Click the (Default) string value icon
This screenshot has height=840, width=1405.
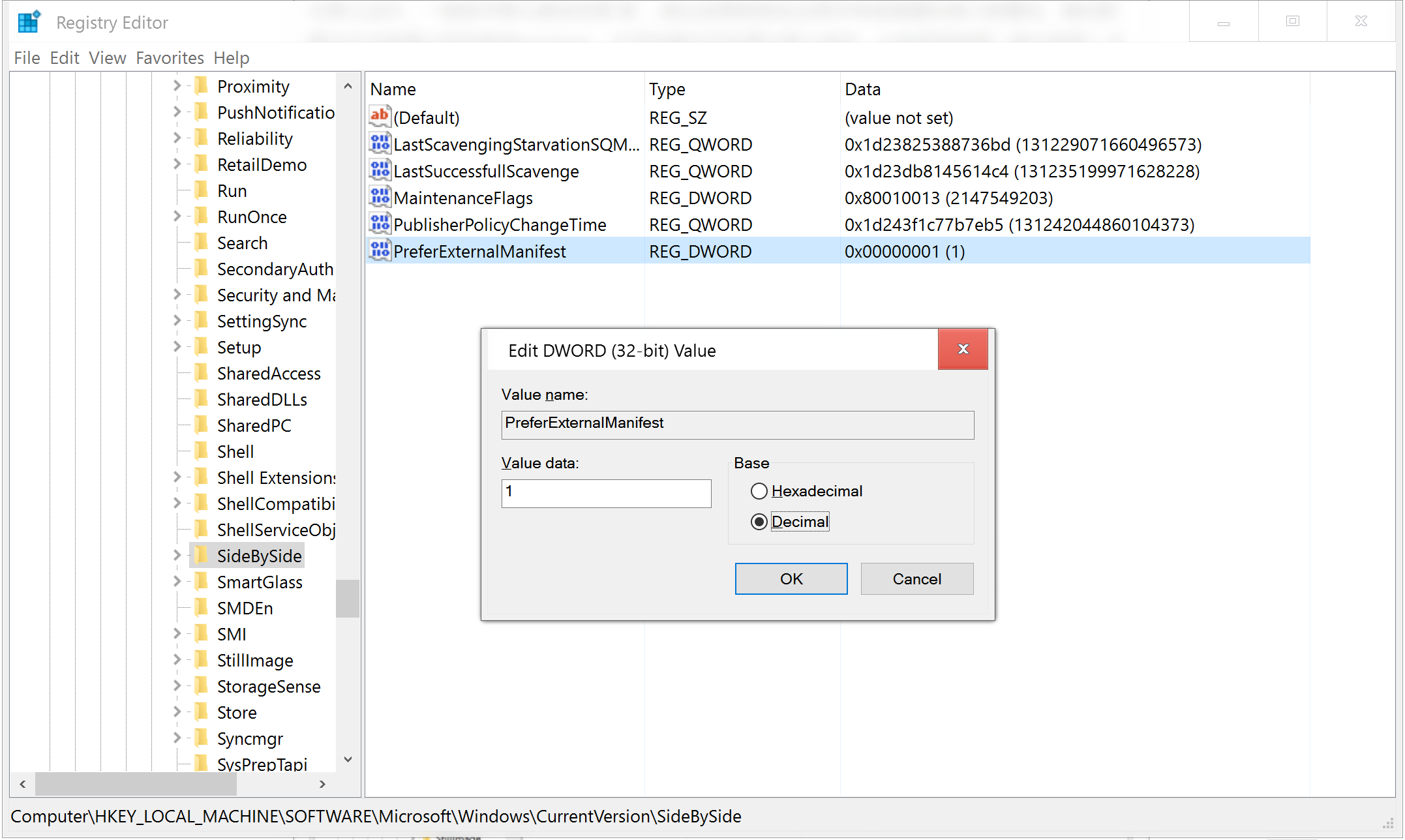380,117
